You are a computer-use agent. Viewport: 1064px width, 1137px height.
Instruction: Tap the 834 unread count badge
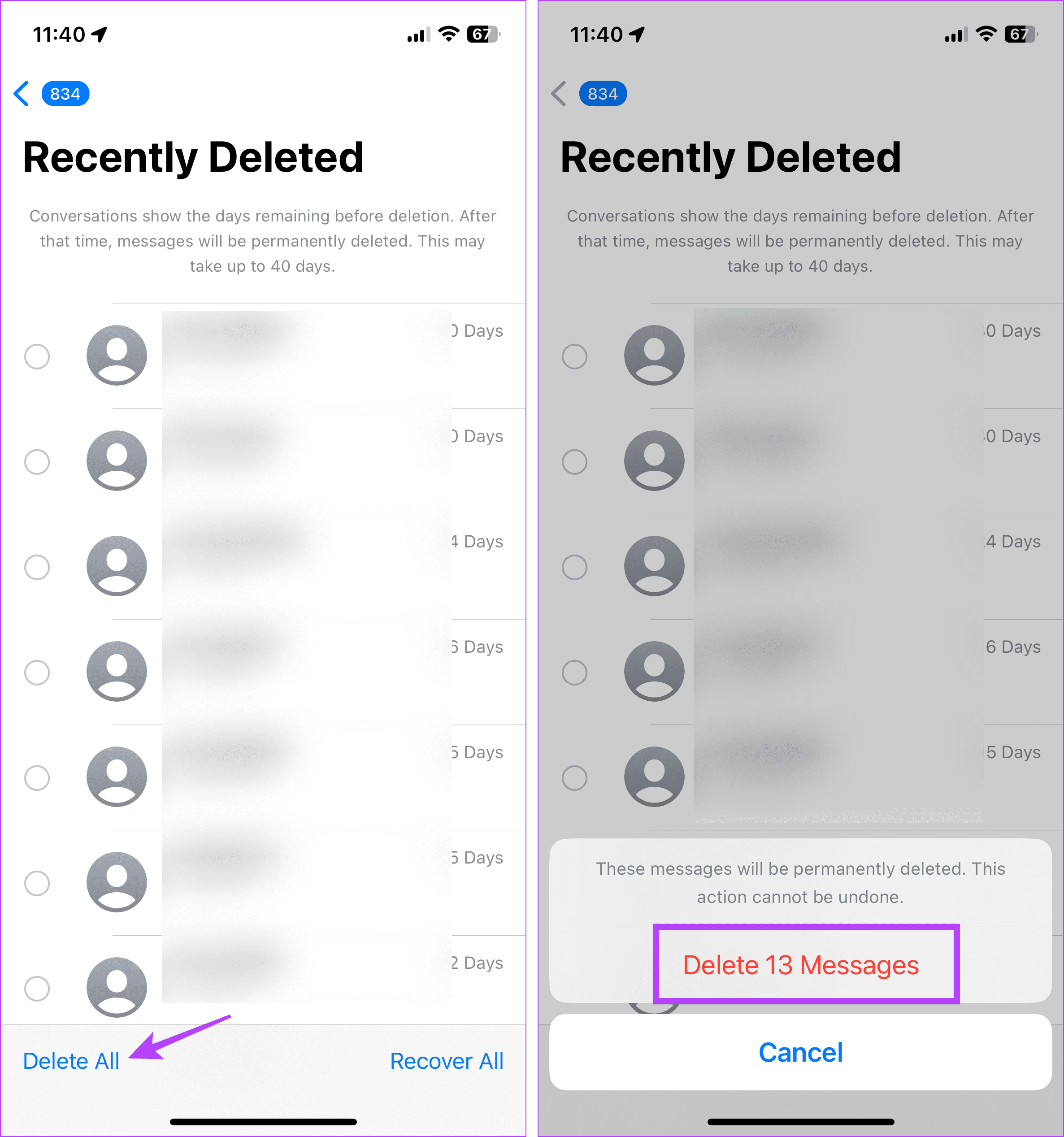[65, 93]
